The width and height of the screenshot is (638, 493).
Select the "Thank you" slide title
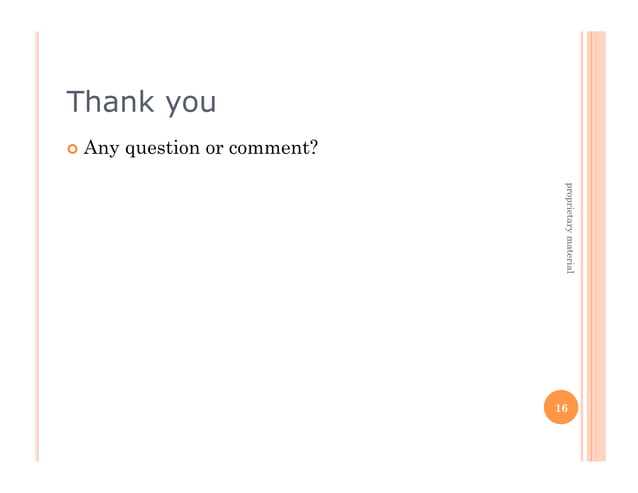click(141, 102)
